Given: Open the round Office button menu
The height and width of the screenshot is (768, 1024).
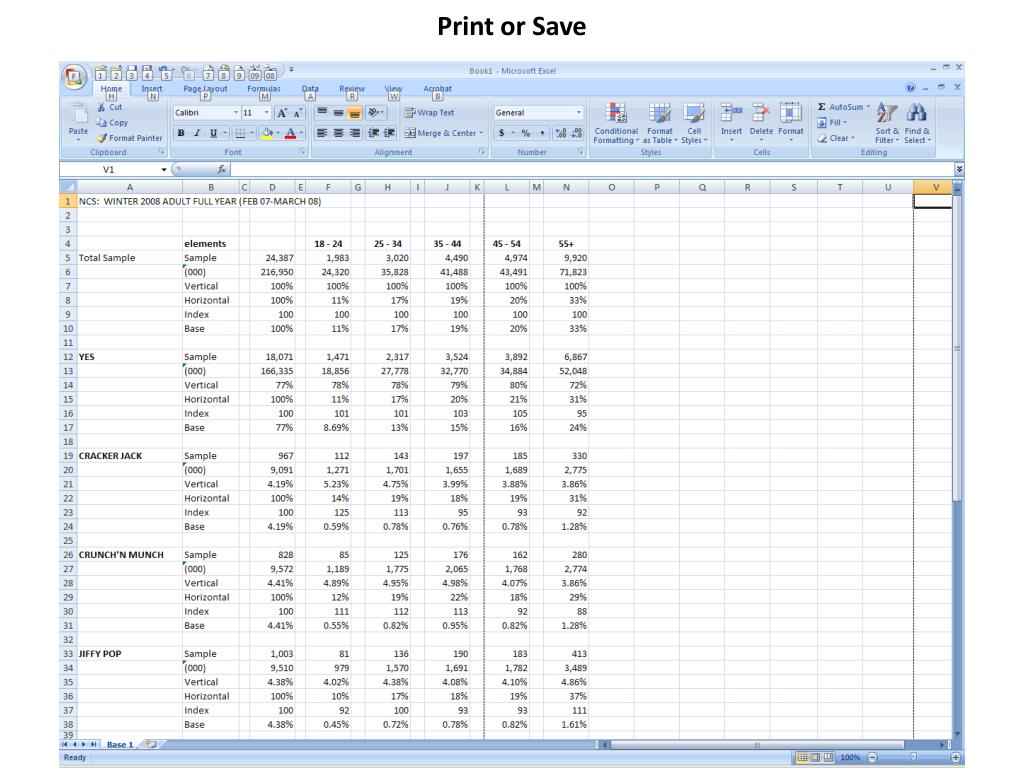Looking at the screenshot, I should [x=74, y=76].
